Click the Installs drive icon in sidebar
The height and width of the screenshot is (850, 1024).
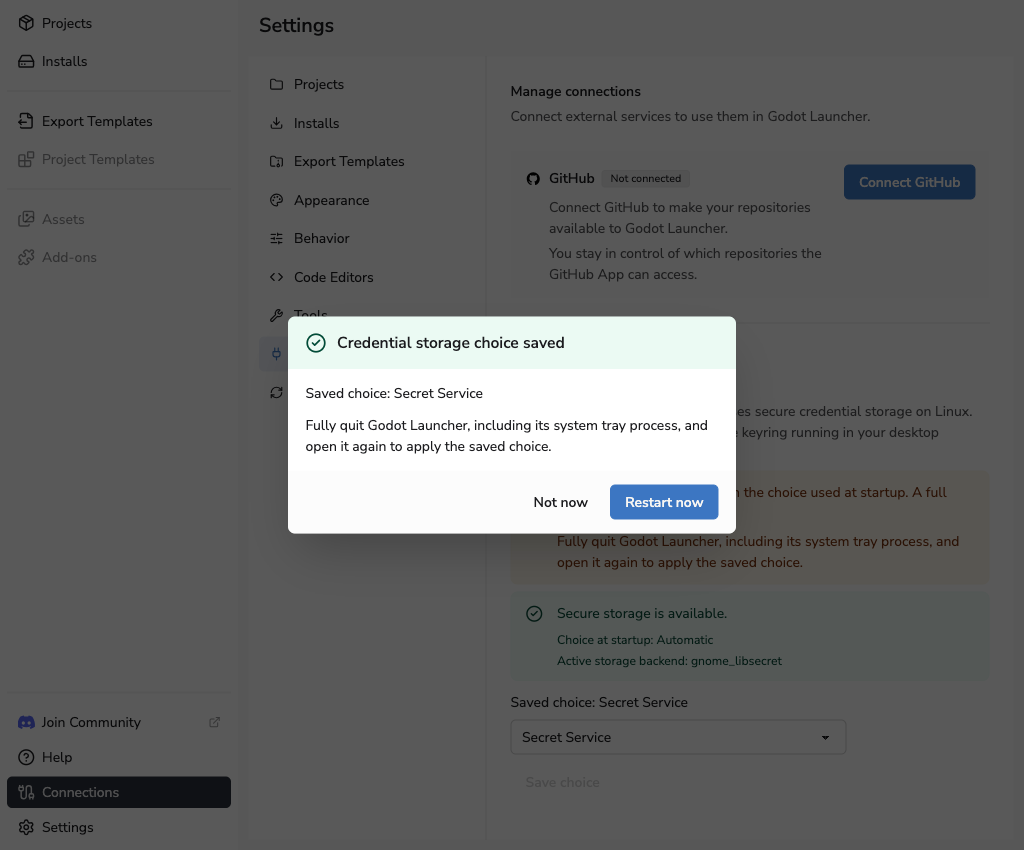point(26,61)
